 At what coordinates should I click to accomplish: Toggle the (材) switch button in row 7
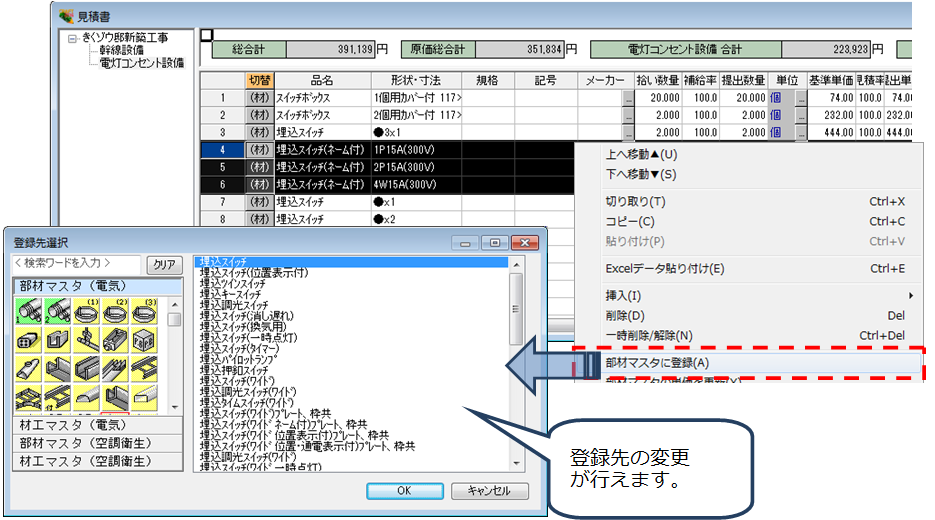click(x=258, y=202)
